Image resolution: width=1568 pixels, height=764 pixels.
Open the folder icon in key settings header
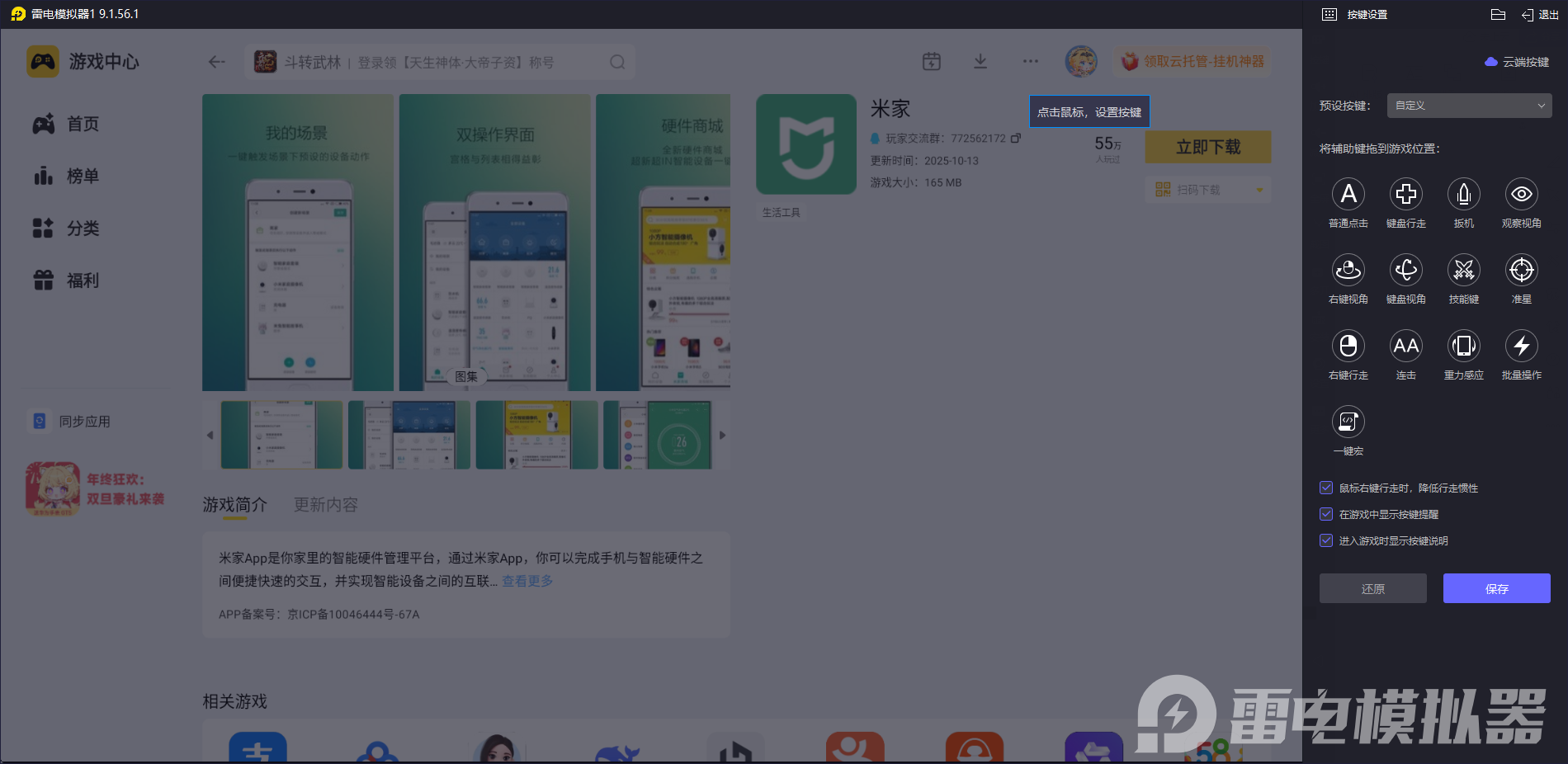tap(1499, 15)
